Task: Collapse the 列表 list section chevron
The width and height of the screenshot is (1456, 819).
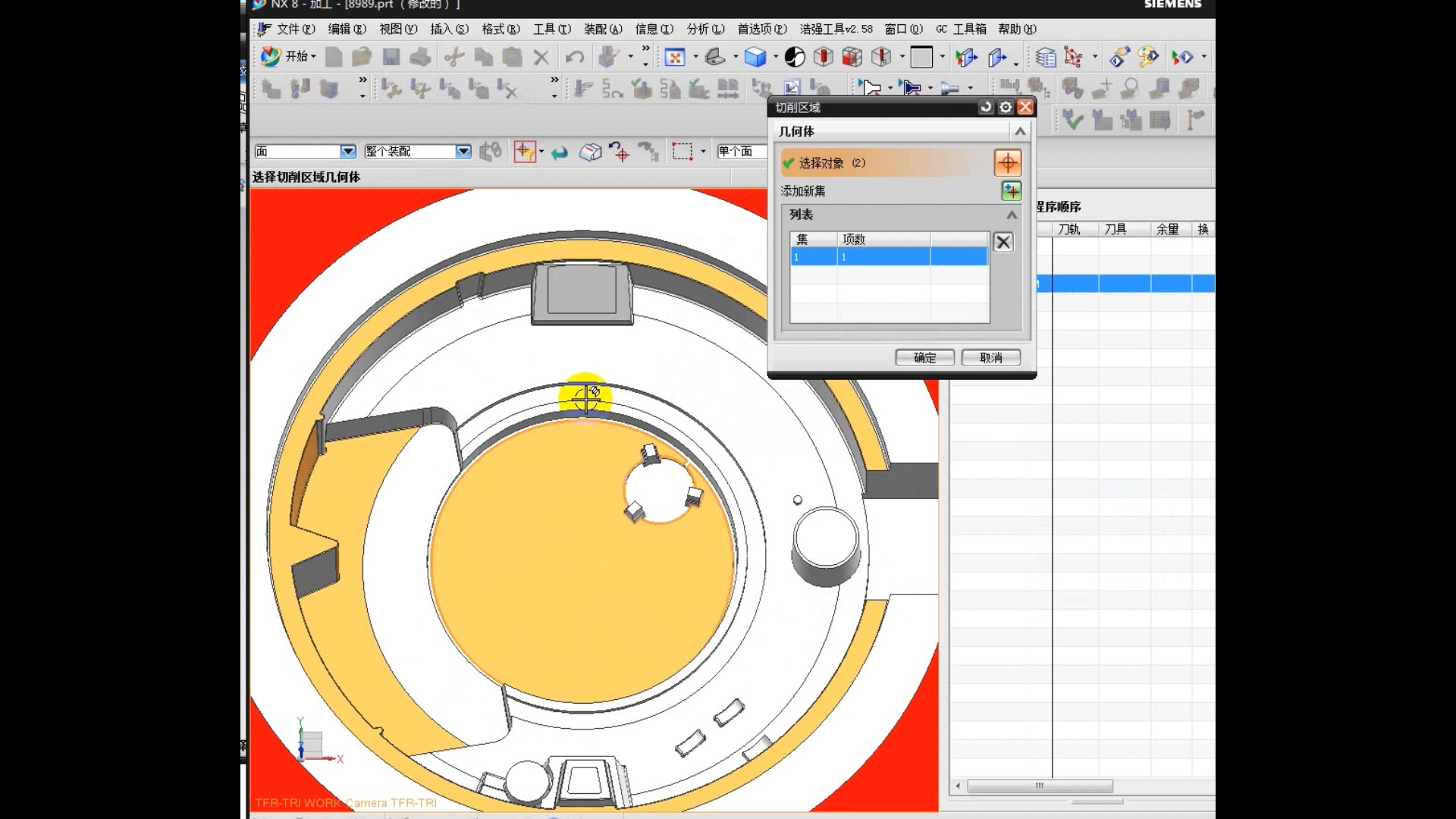Action: 1012,215
